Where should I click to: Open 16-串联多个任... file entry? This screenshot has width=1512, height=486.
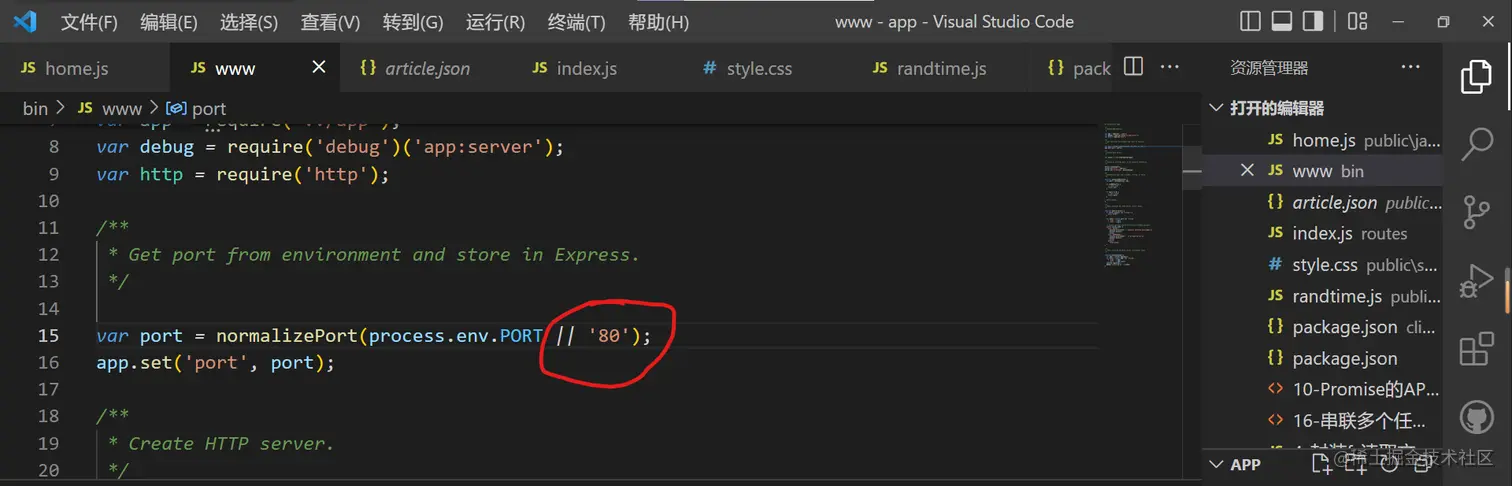pyautogui.click(x=1323, y=420)
